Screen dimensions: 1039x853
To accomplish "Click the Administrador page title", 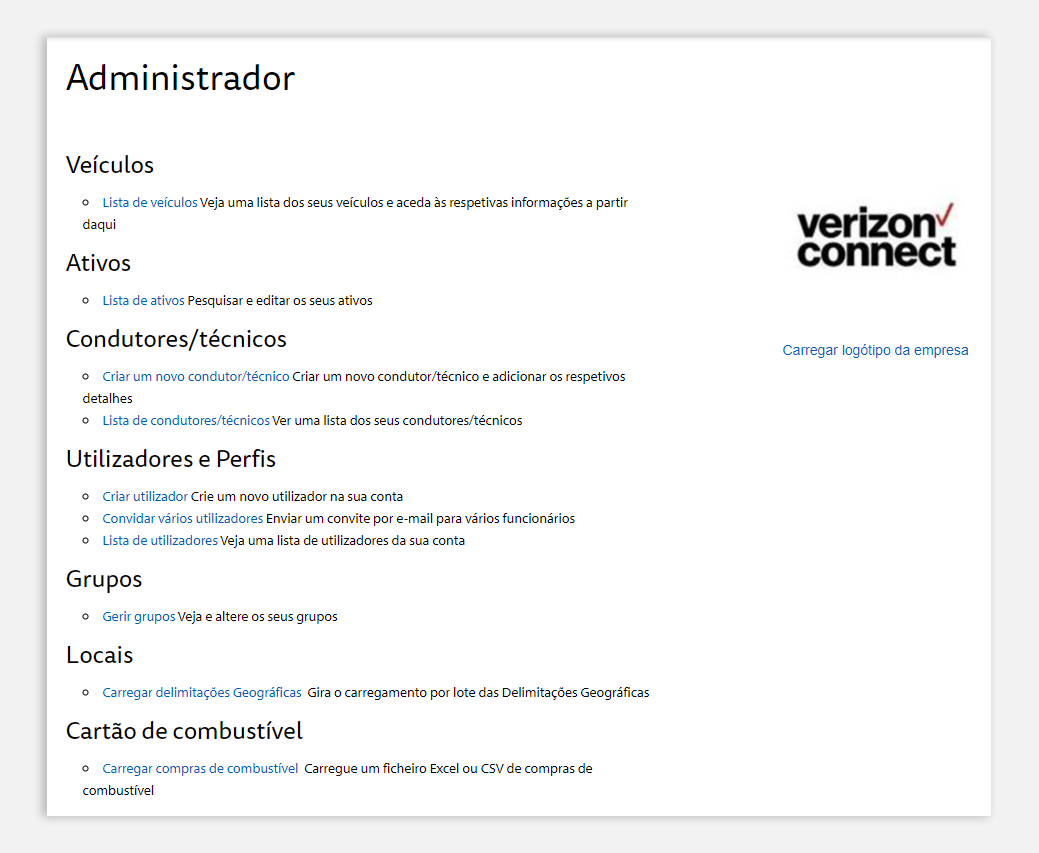I will pyautogui.click(x=180, y=78).
